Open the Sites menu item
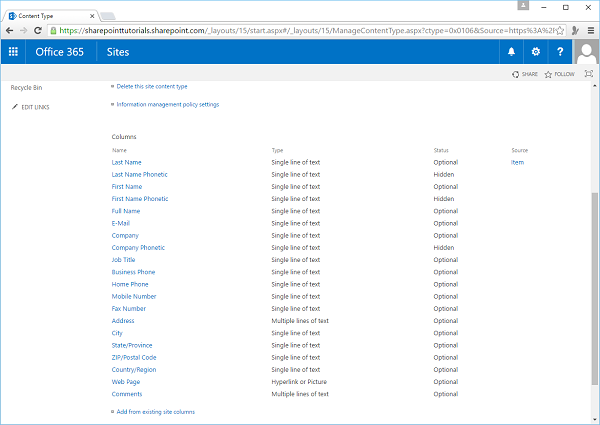This screenshot has height=425, width=600. click(x=118, y=52)
